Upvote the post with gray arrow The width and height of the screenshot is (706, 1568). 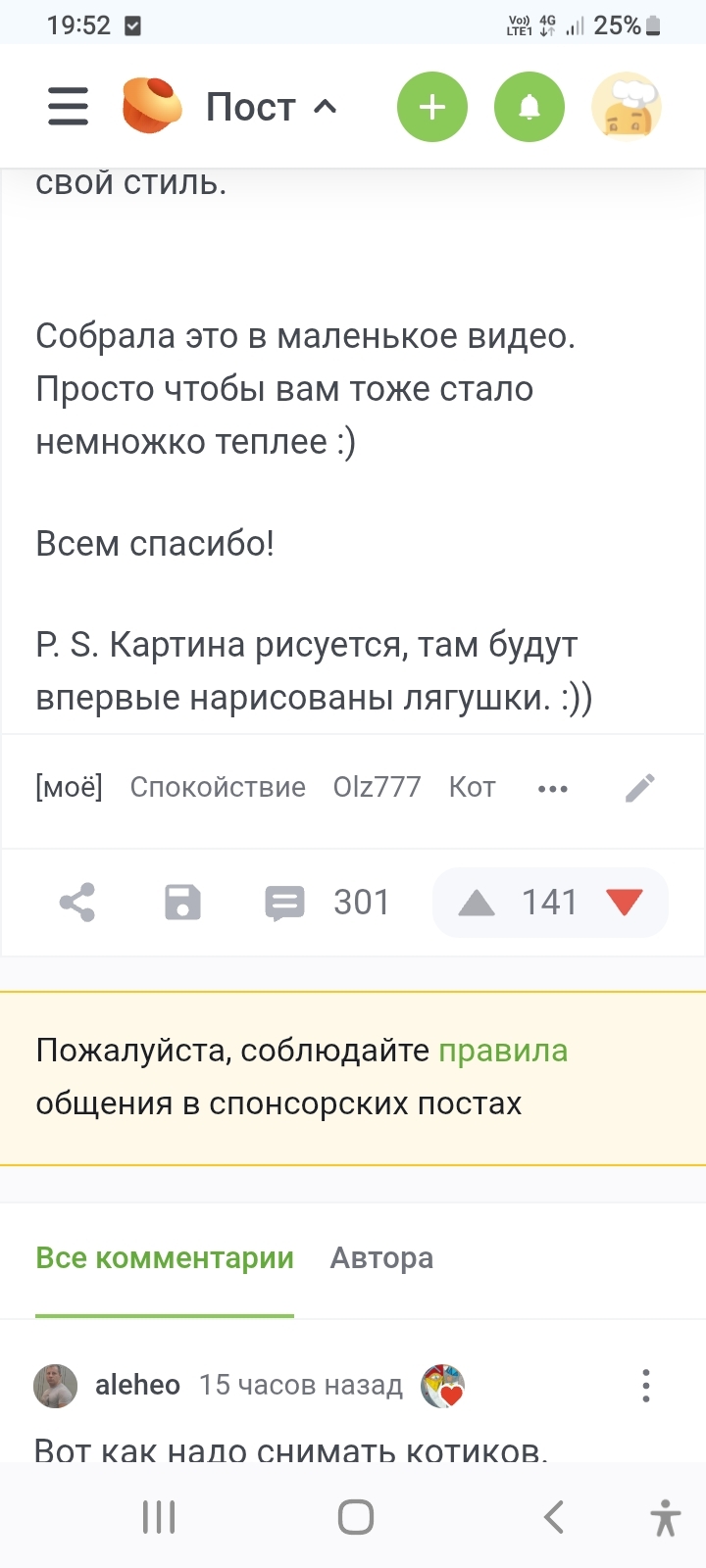pos(477,903)
